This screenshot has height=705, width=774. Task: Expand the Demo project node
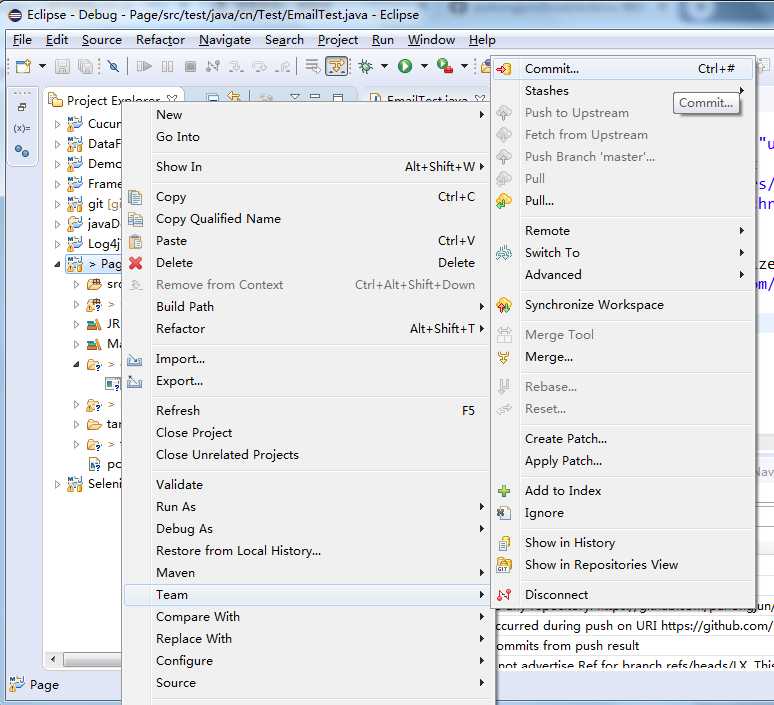point(57,164)
